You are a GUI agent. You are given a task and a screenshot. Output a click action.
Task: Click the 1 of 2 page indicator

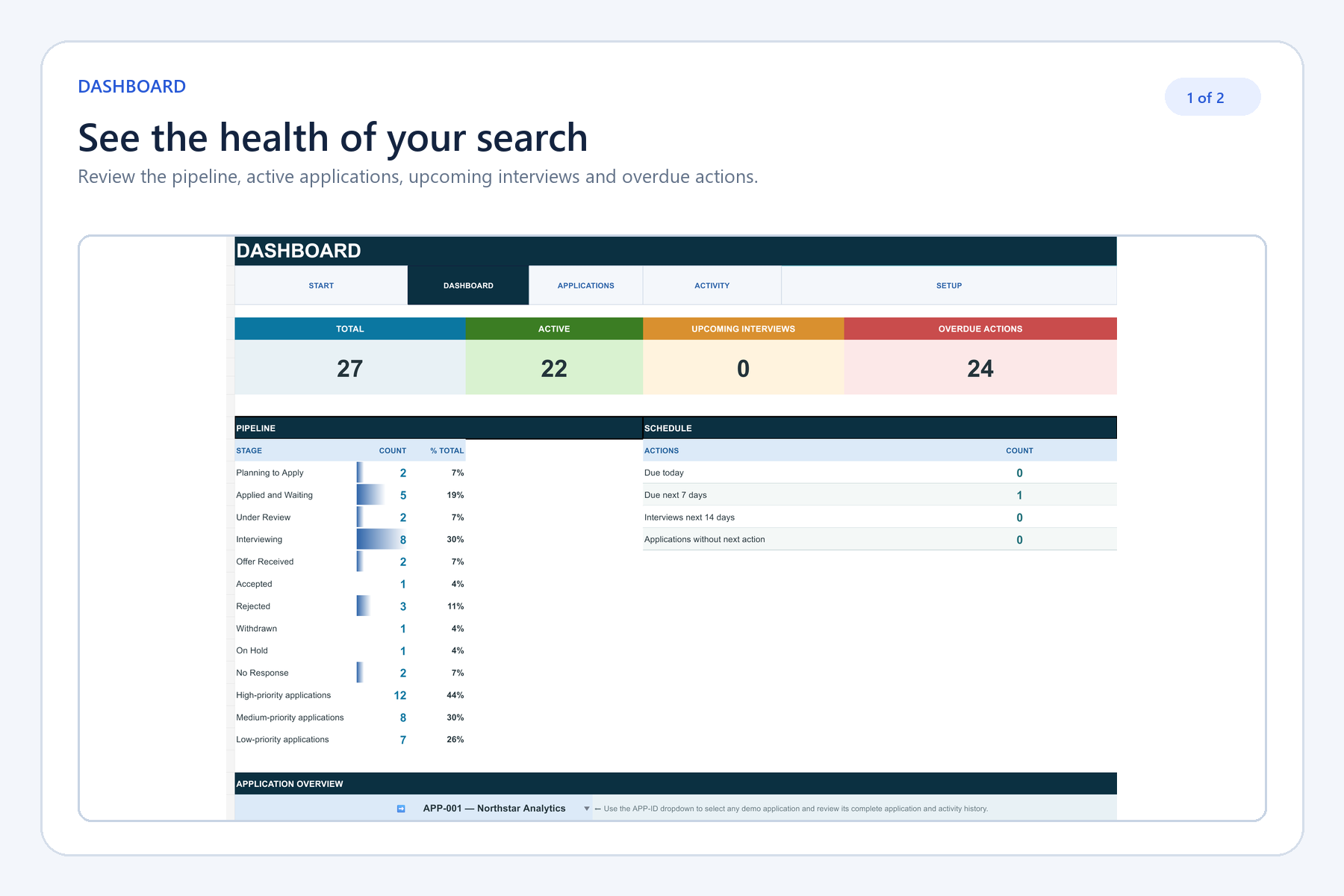coord(1213,97)
